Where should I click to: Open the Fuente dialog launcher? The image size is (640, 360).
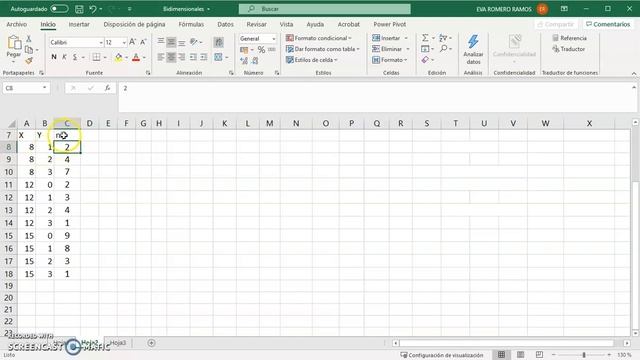pos(148,73)
